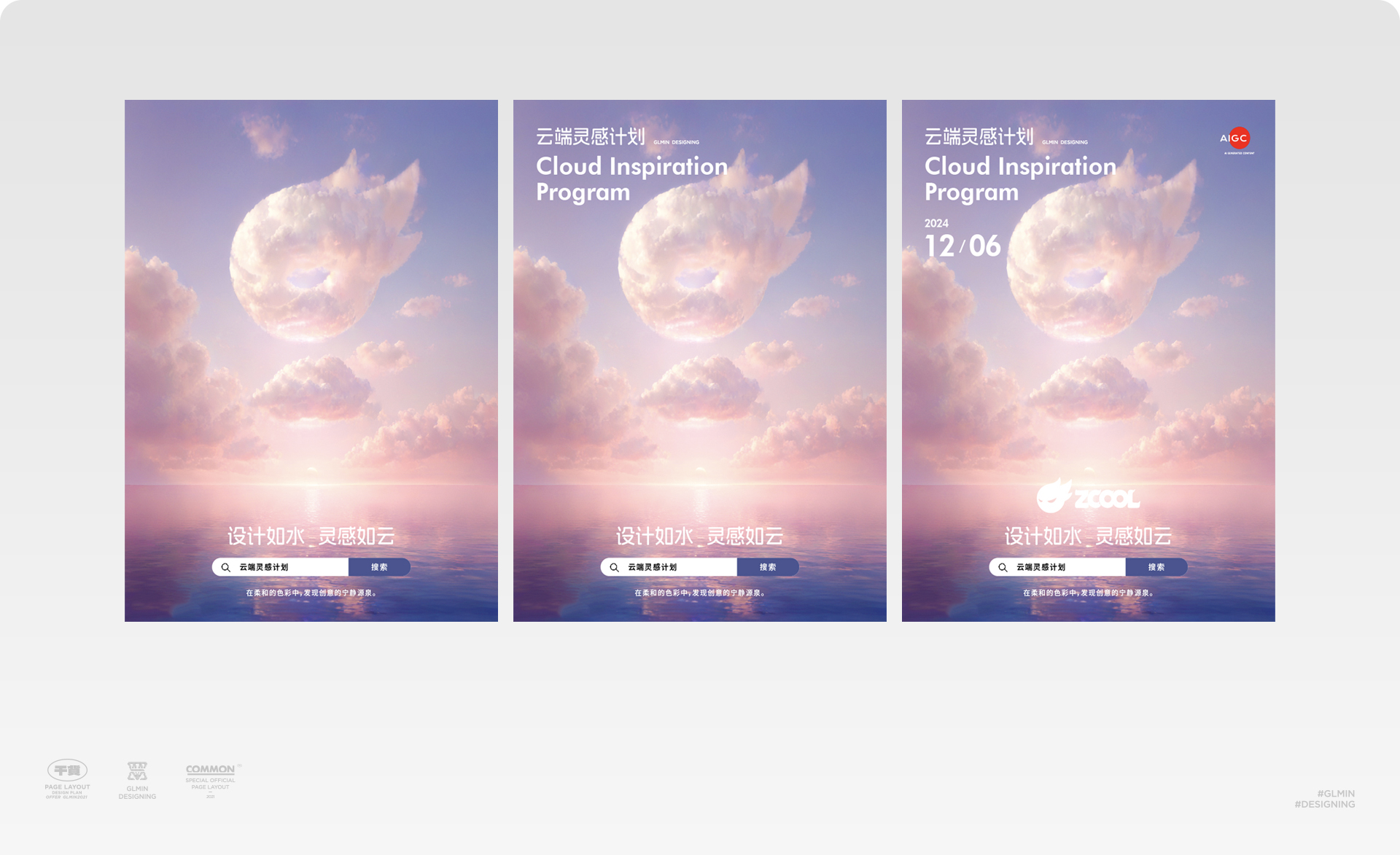Click the GLMIN DESIGNING emblem logo
This screenshot has width=1400, height=855.
[x=137, y=772]
